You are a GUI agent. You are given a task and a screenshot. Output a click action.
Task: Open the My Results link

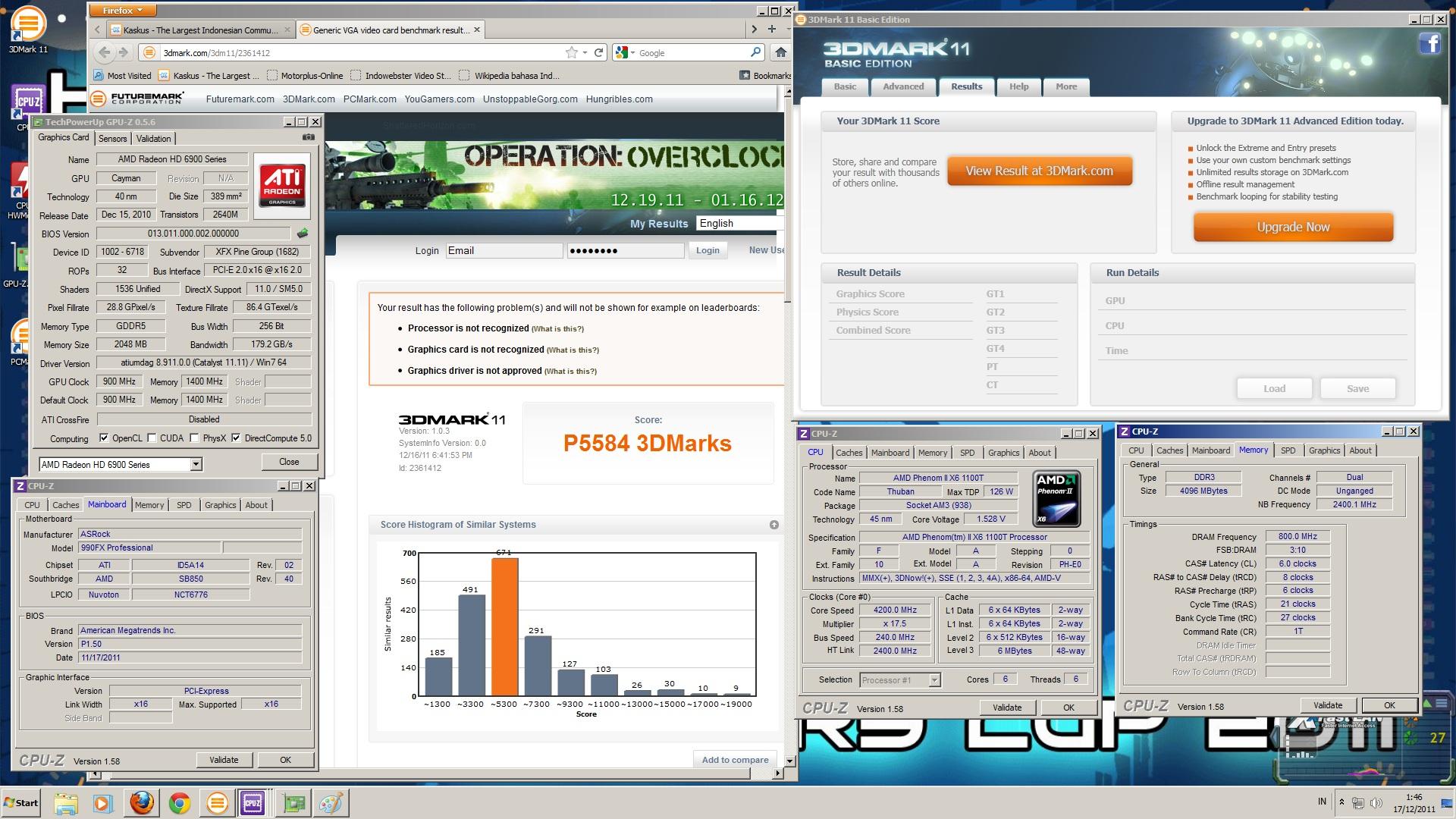click(x=659, y=224)
